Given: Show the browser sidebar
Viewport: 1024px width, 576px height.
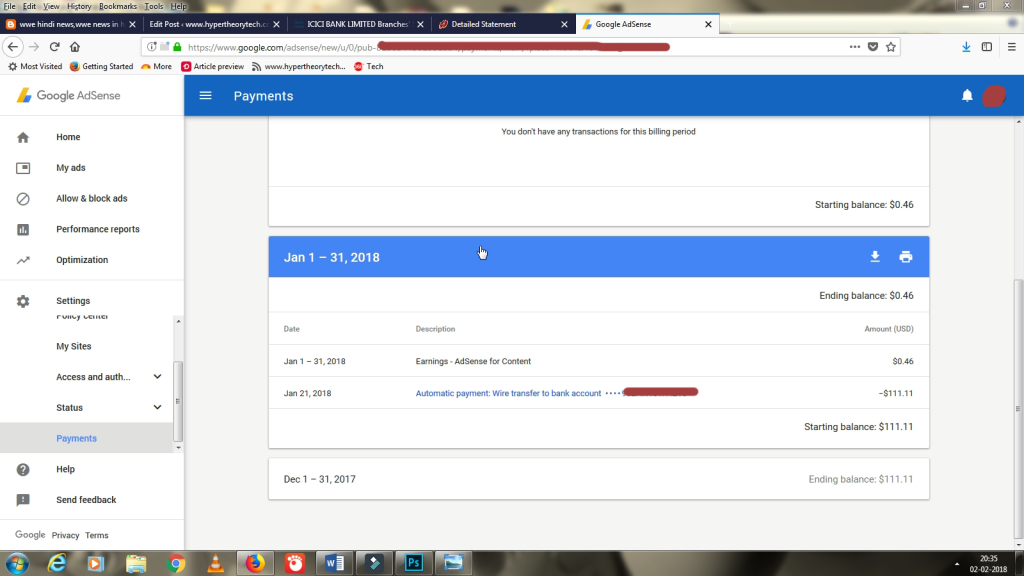Looking at the screenshot, I should click(x=987, y=47).
